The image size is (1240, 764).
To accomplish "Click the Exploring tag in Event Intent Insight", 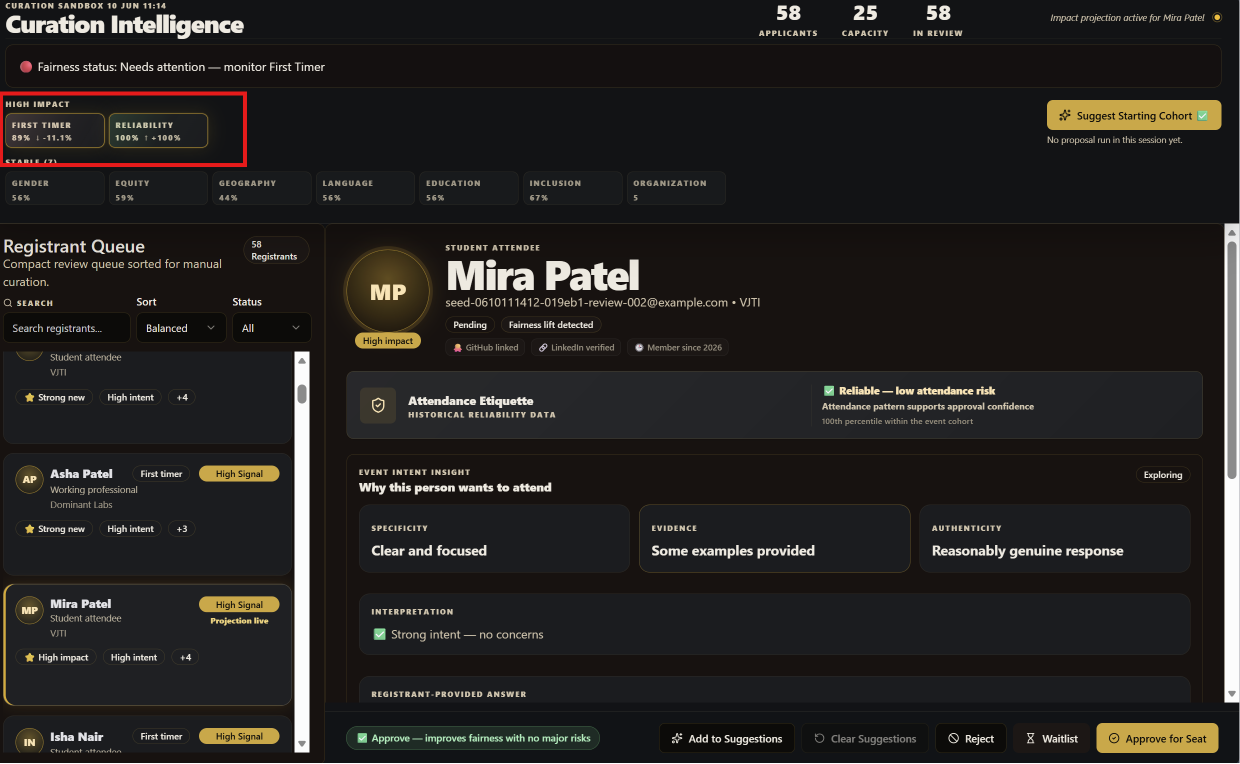I will [1163, 475].
